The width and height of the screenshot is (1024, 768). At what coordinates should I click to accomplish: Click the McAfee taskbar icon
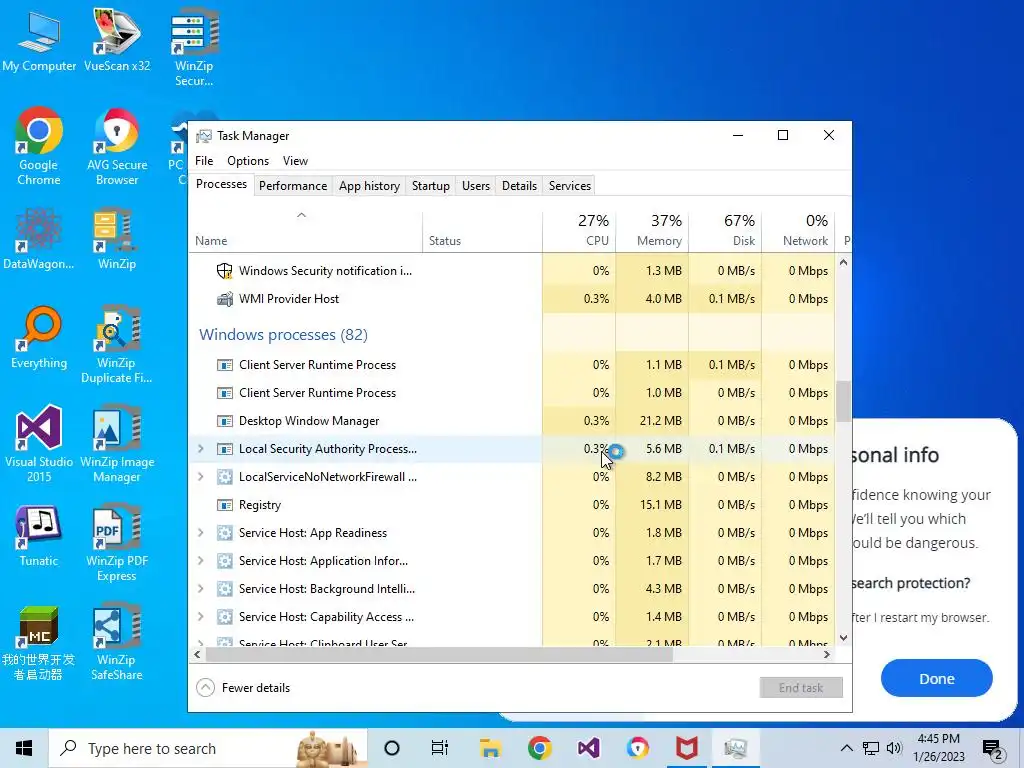pos(686,748)
